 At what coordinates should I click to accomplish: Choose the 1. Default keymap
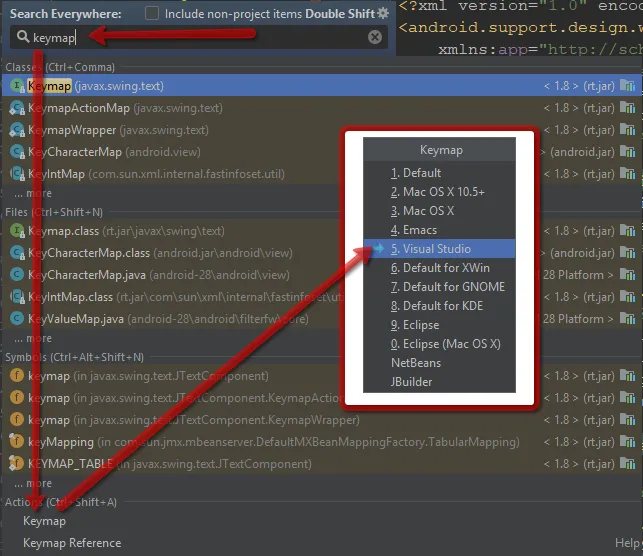tap(439, 173)
